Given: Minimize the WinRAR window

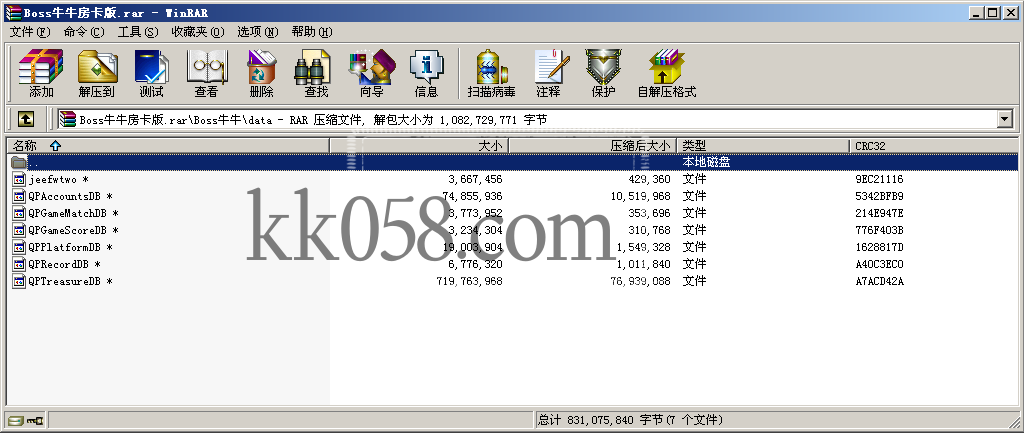Looking at the screenshot, I should 976,12.
